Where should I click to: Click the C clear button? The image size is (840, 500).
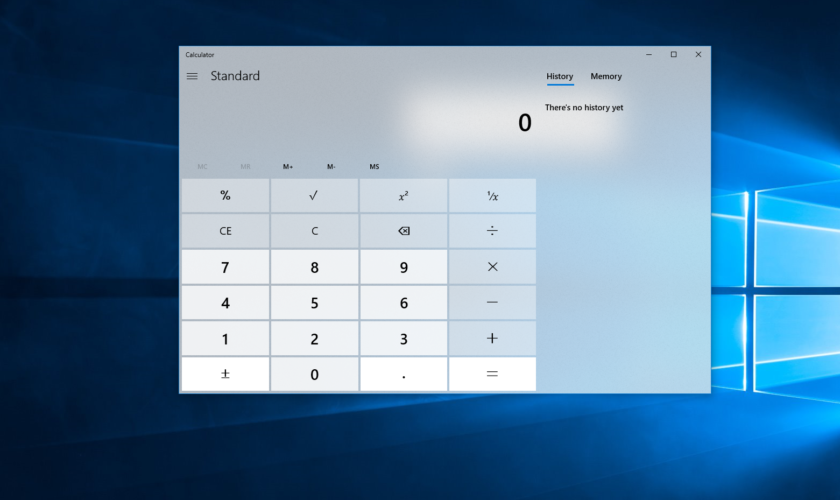(x=314, y=231)
